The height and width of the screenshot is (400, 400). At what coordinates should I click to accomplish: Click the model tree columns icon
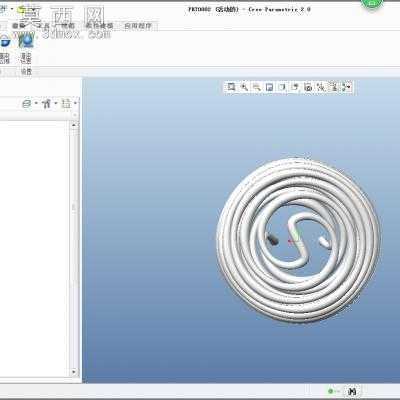pyautogui.click(x=67, y=104)
